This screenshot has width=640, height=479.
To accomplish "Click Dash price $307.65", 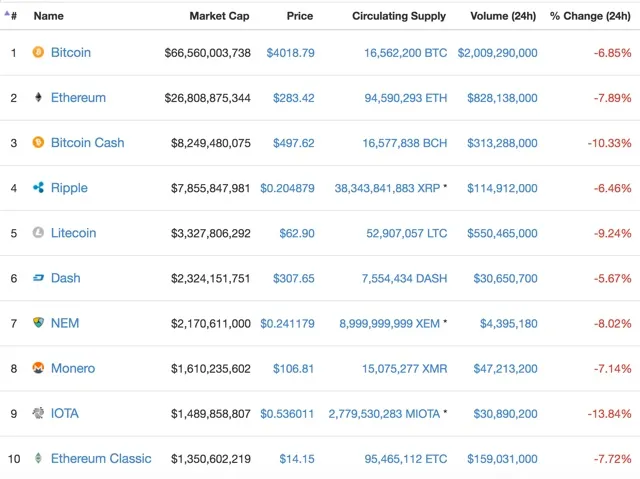I will (293, 278).
